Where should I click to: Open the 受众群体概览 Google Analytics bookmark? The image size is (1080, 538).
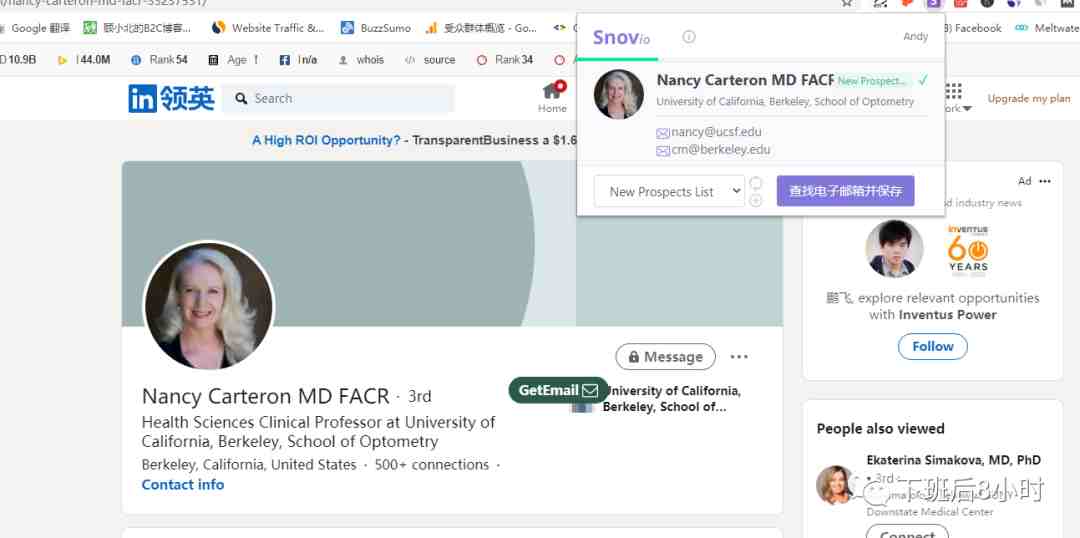481,28
